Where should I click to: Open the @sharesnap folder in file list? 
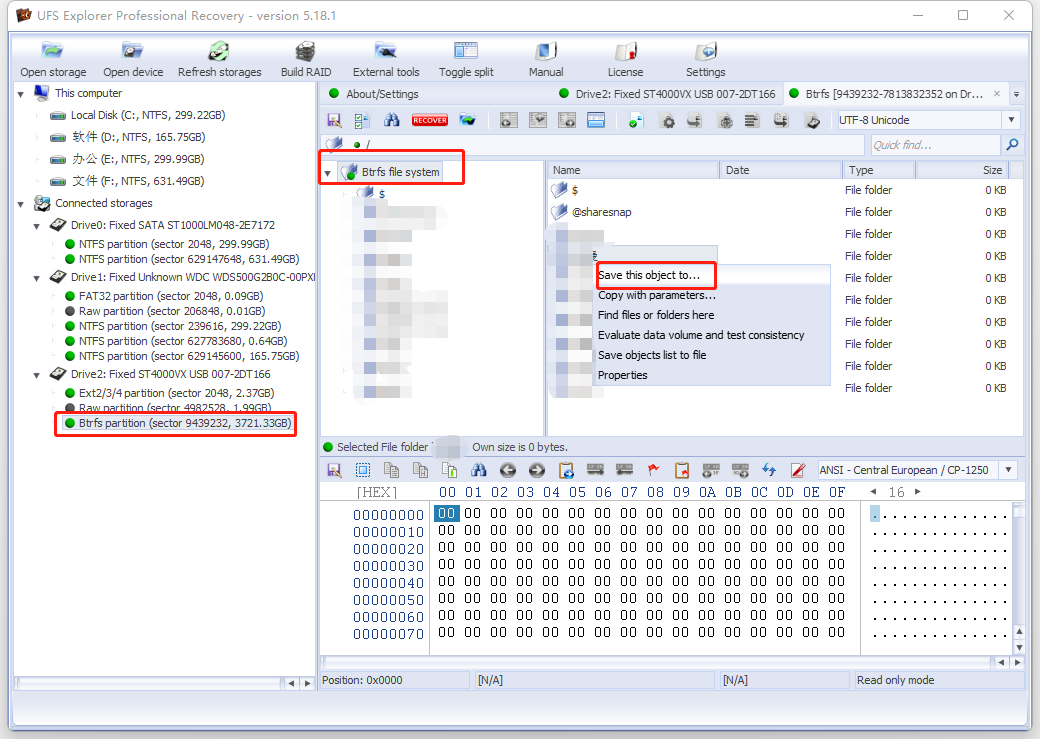[x=601, y=212]
